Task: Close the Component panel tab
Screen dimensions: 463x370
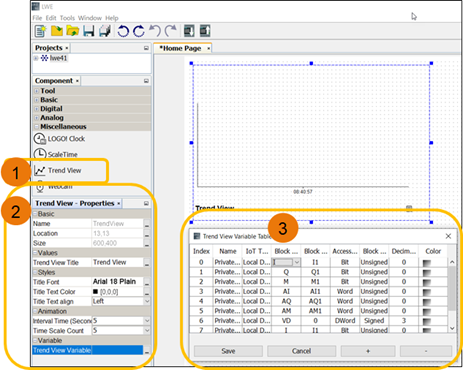Action: pos(77,81)
